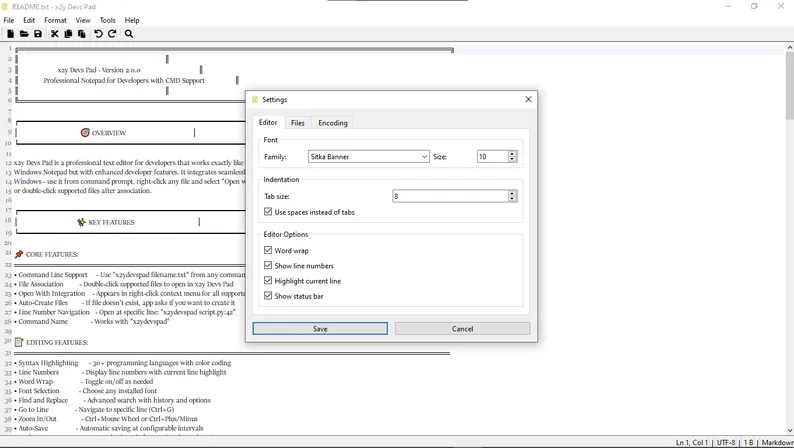Open the Tools menu
794x448 pixels.
(107, 20)
